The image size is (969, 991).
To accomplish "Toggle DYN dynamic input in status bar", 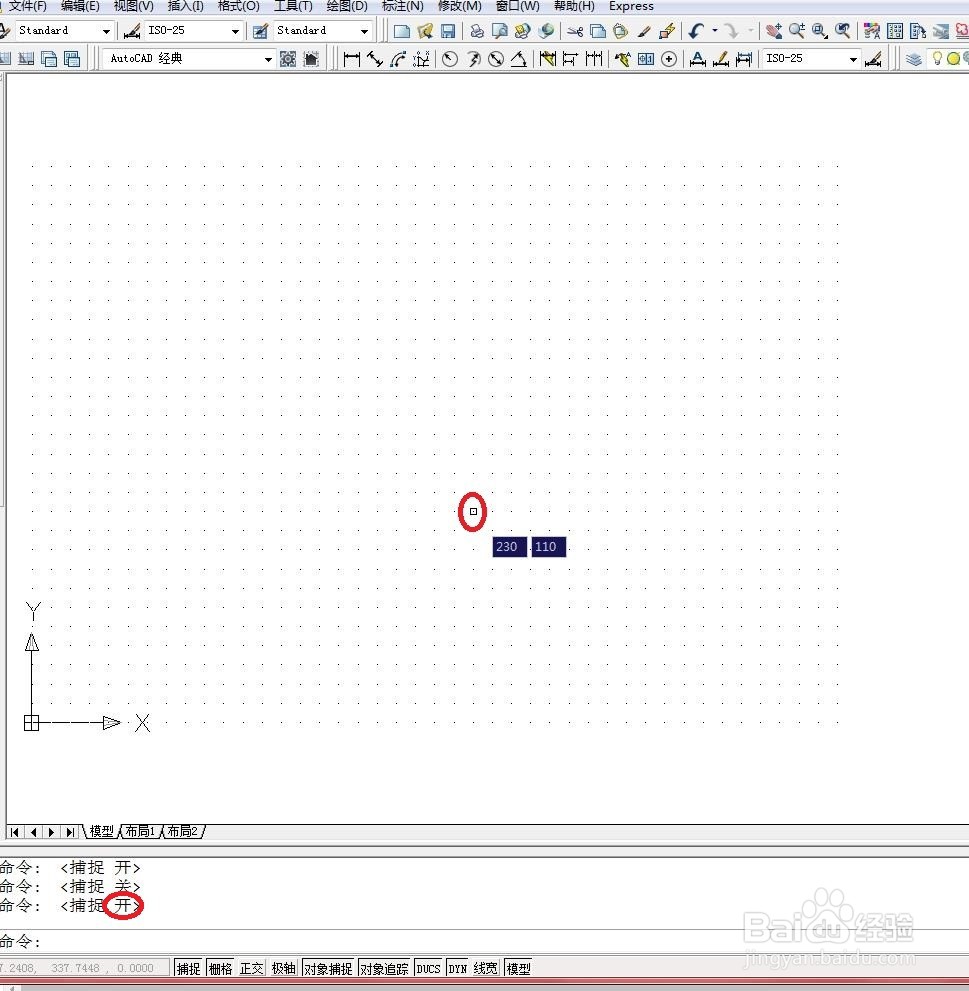I will pyautogui.click(x=458, y=968).
